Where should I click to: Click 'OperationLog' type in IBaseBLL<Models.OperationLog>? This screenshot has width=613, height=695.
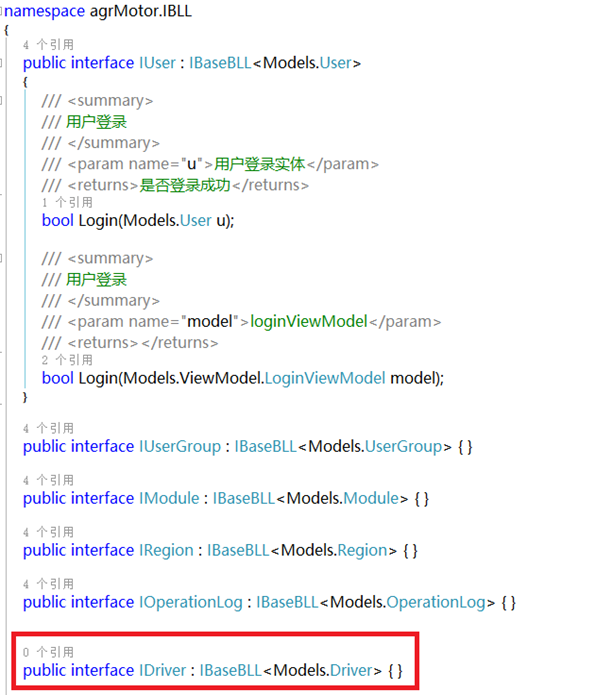coord(436,602)
